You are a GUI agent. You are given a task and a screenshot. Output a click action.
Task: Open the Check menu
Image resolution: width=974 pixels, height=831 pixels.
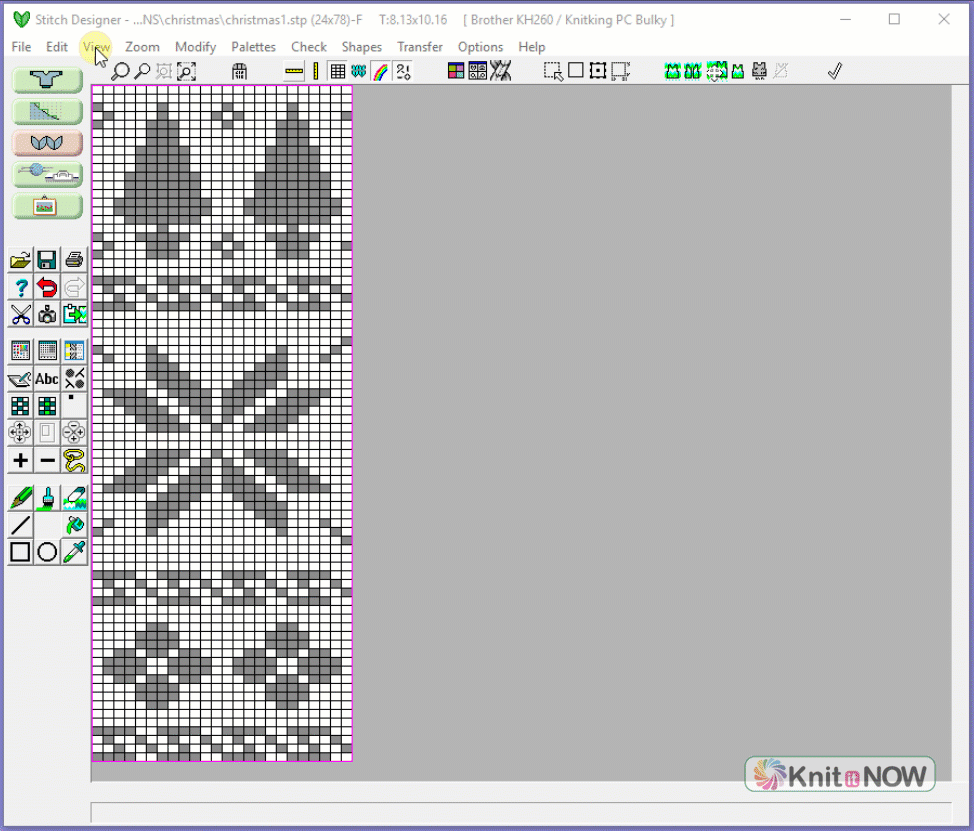click(x=309, y=47)
